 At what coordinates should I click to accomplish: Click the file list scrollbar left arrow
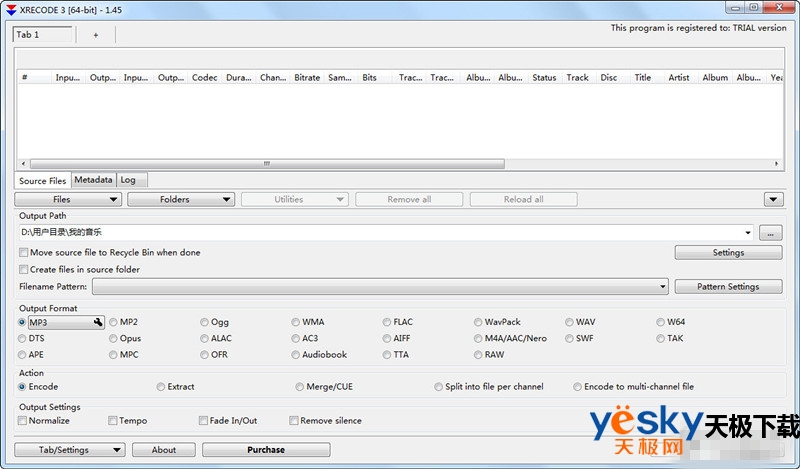24,164
